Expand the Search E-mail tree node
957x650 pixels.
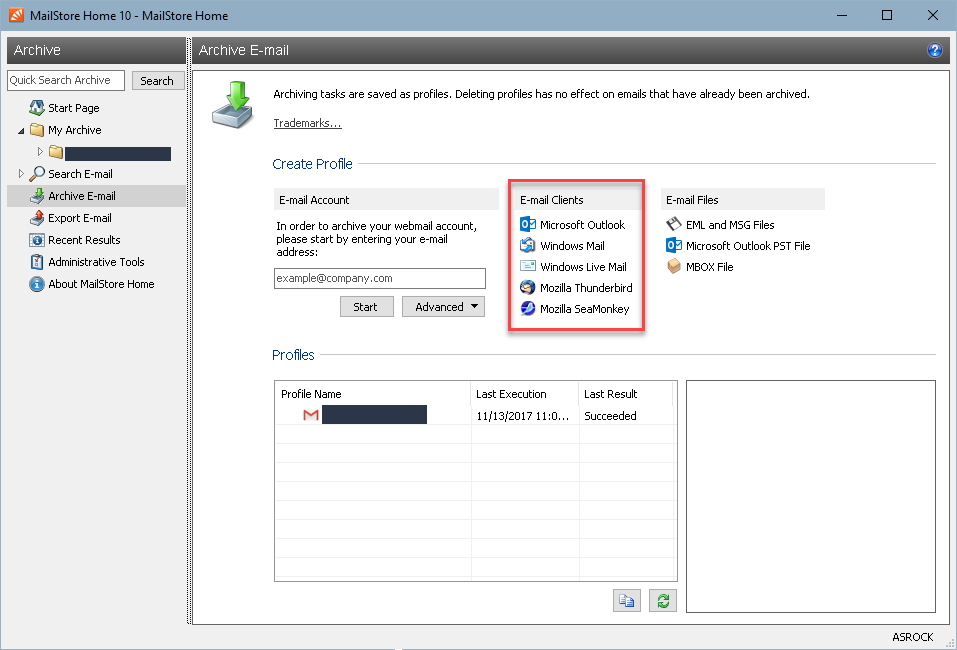click(x=21, y=174)
